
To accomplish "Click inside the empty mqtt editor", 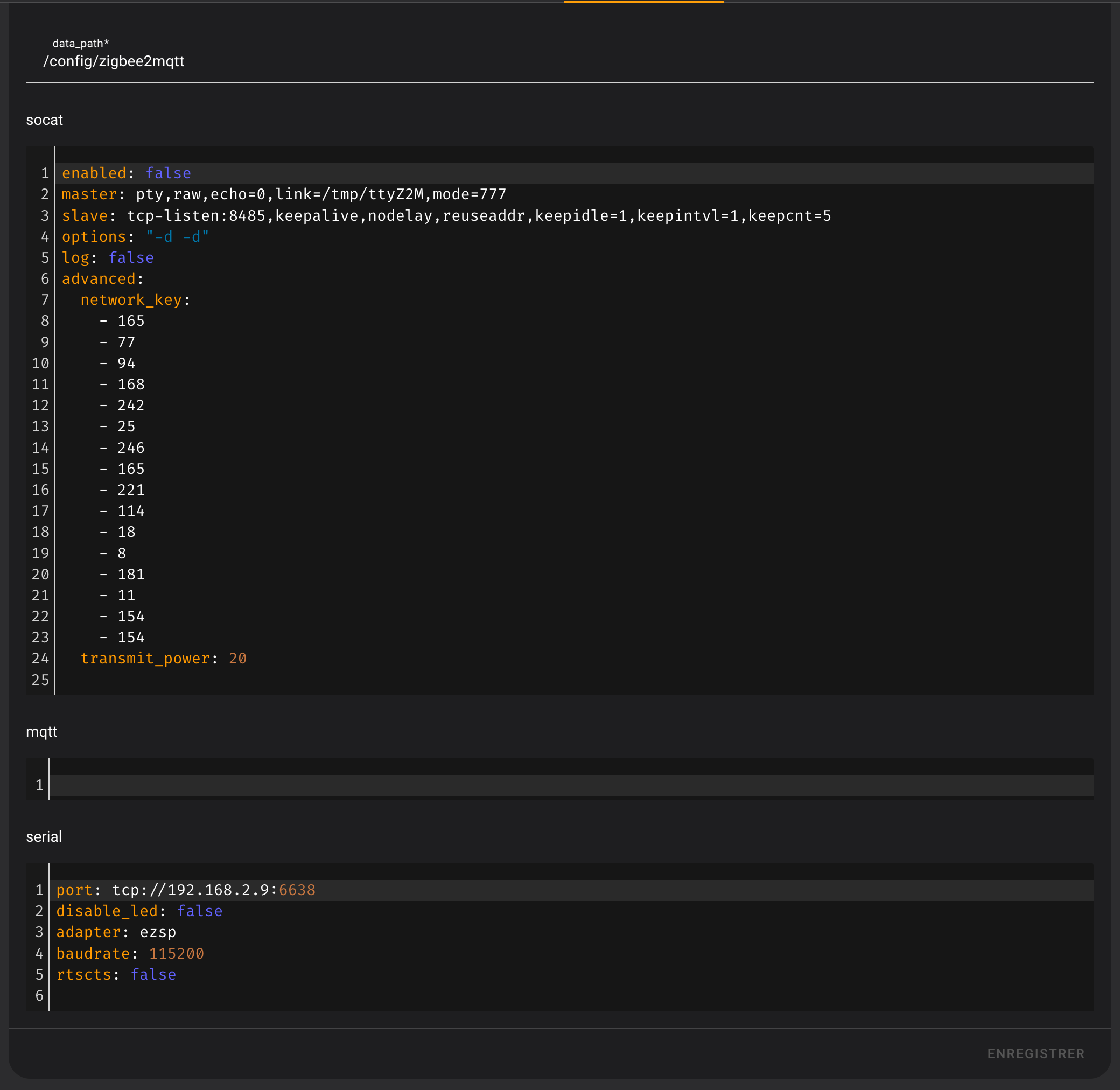I will click(x=571, y=785).
